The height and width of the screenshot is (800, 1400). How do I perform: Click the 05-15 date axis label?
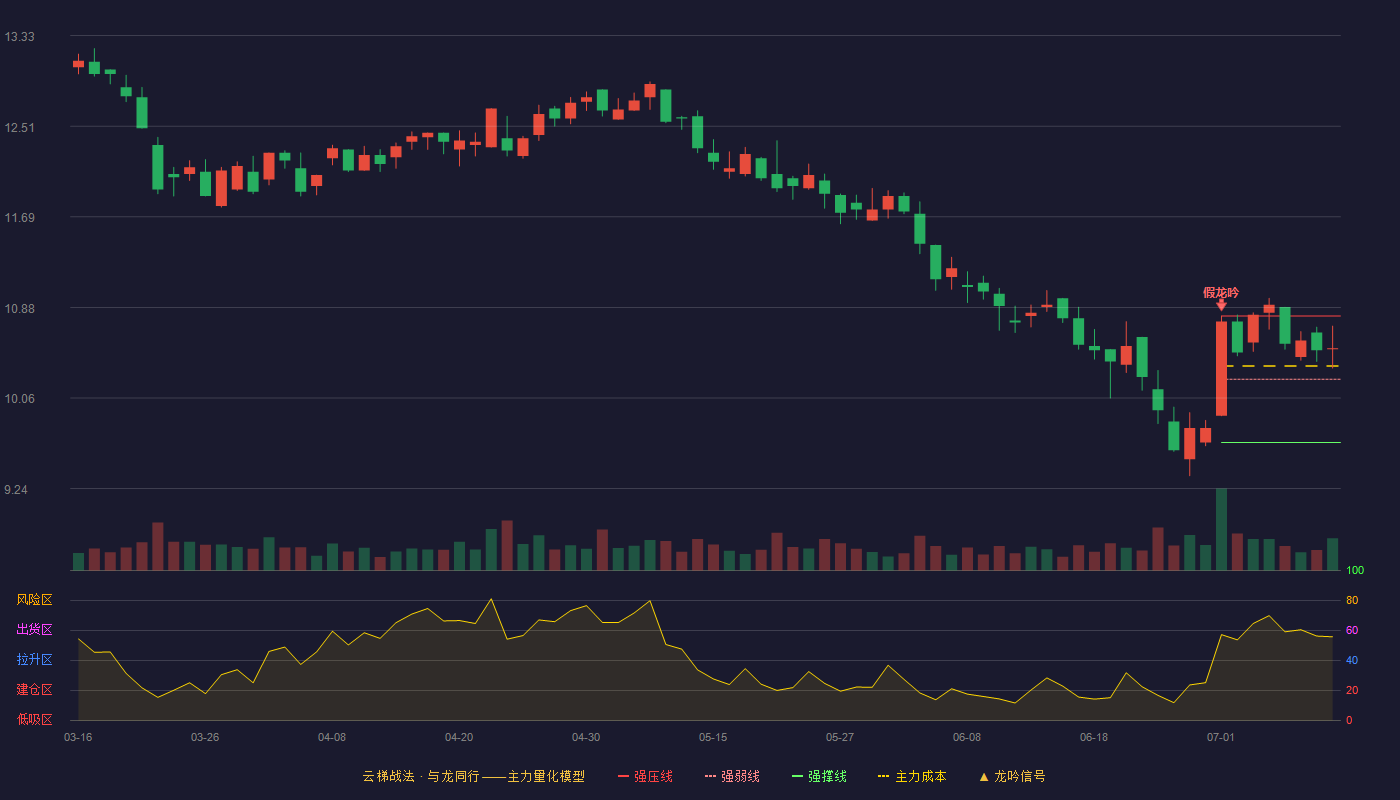point(713,737)
